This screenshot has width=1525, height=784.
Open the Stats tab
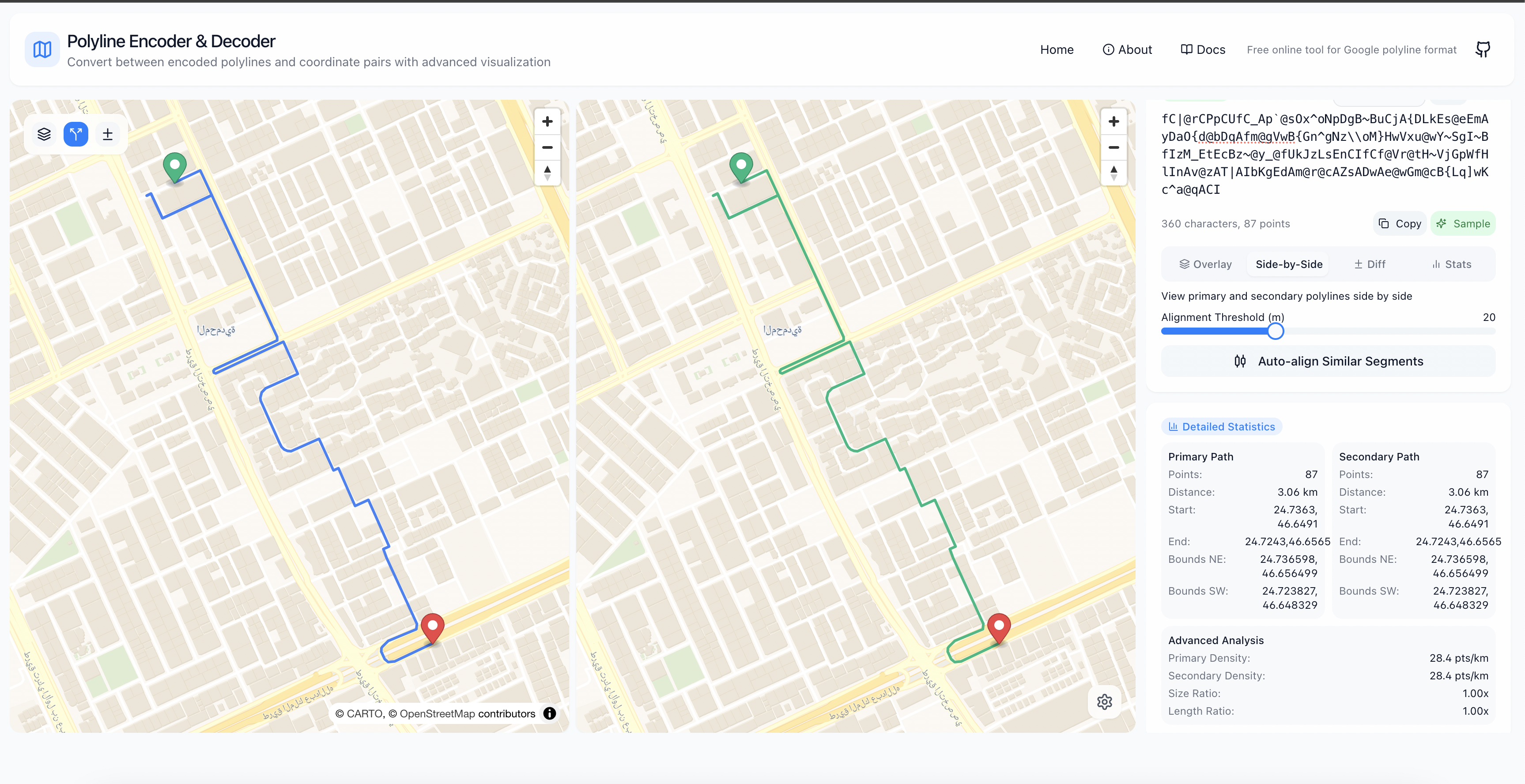point(1451,264)
